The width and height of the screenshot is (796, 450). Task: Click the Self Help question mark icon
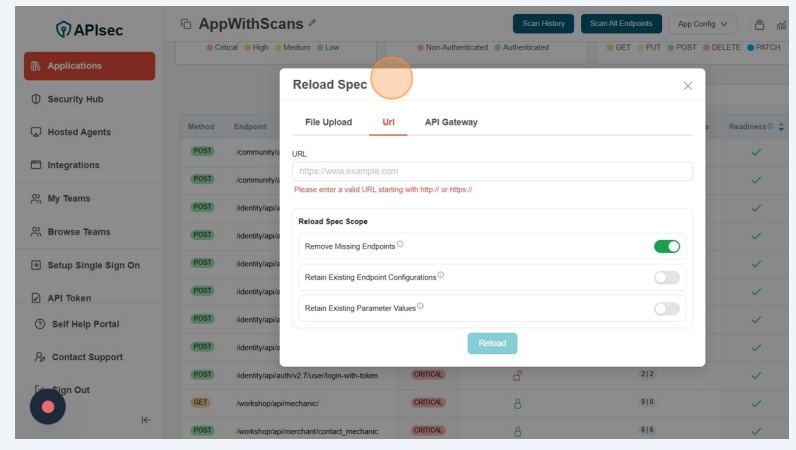[40, 324]
